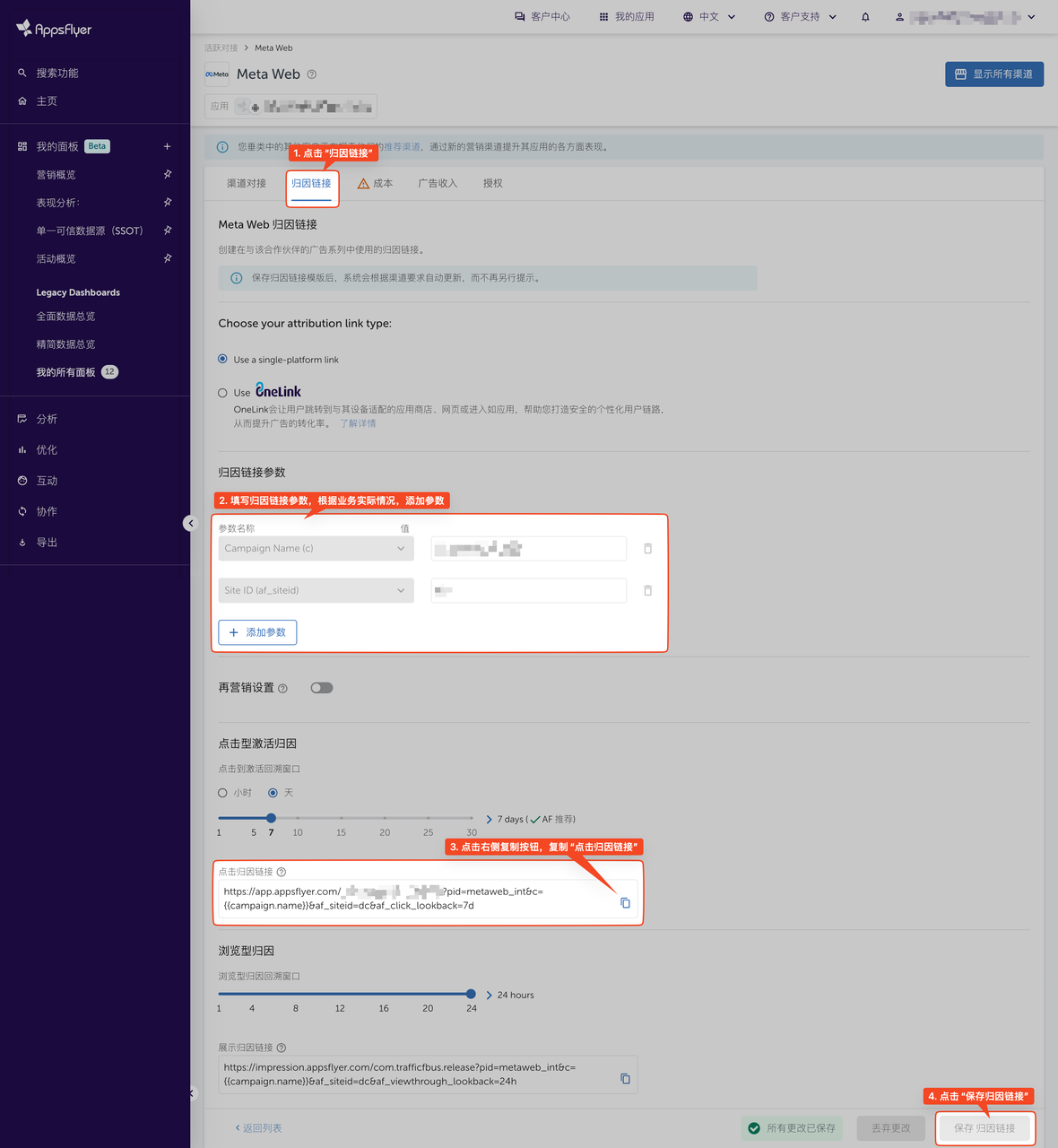Image resolution: width=1058 pixels, height=1148 pixels.
Task: Delete the Campaign Name parameter via trash icon
Action: pyautogui.click(x=647, y=548)
